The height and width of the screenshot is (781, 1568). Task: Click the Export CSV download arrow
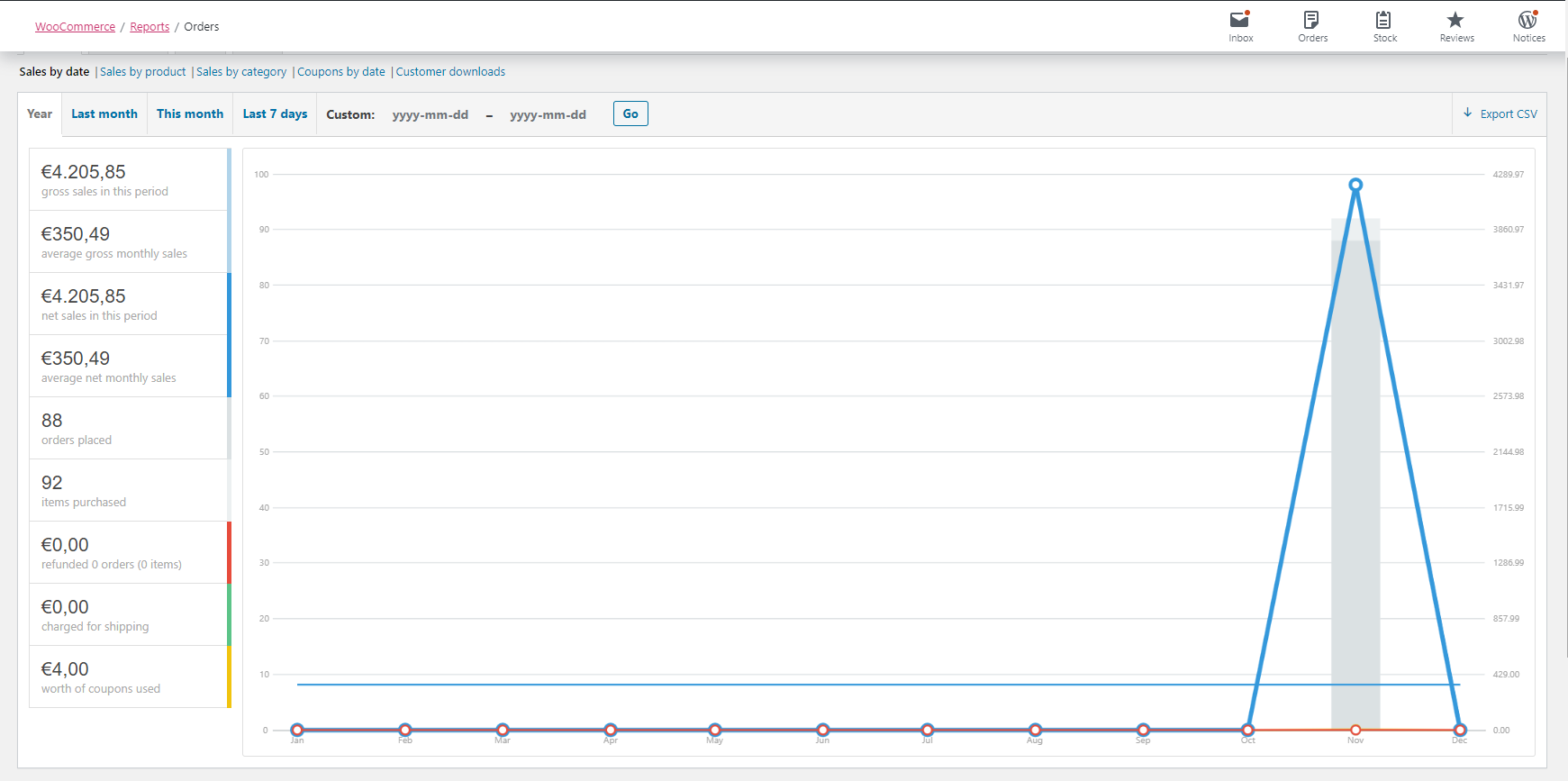click(1468, 114)
